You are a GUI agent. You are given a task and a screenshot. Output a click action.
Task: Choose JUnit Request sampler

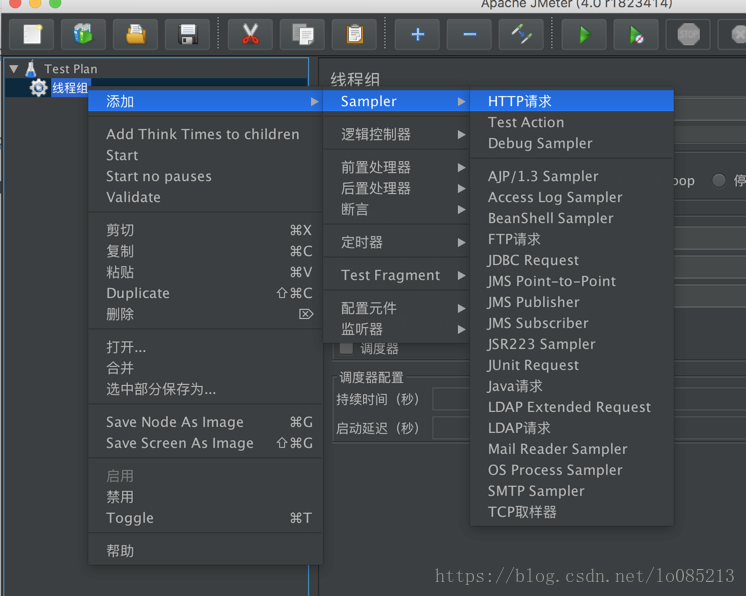point(572,365)
